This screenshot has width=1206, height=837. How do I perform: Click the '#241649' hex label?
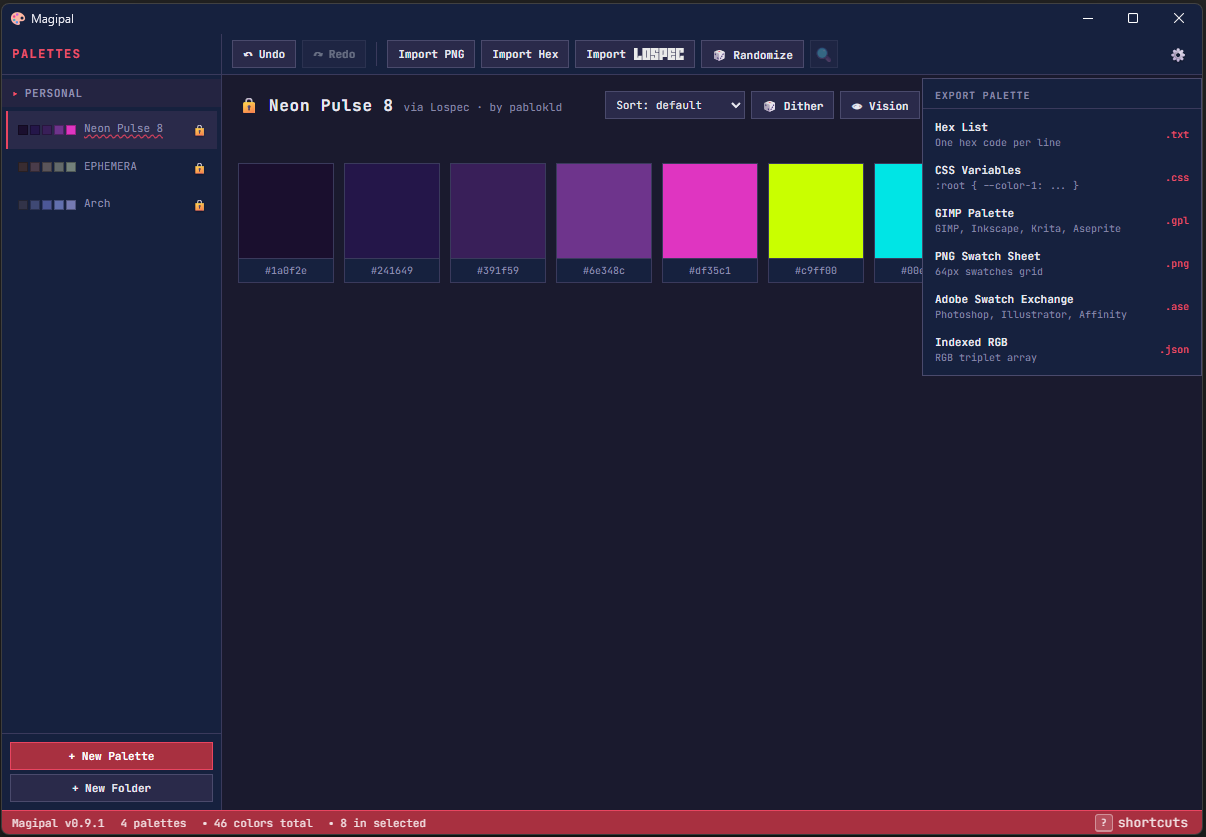pos(392,271)
